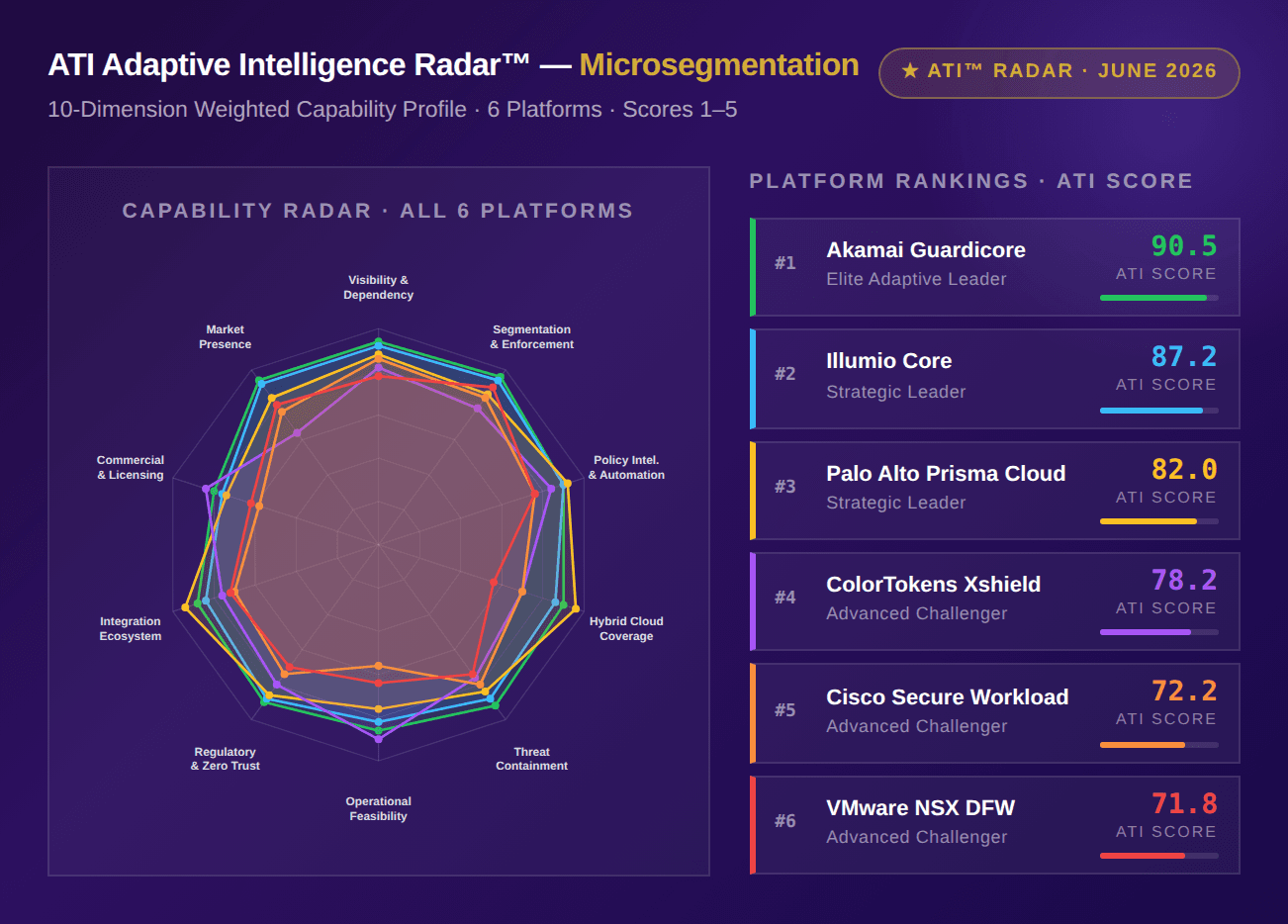This screenshot has height=924, width=1288.
Task: Click the red data point on Hybrid Cloud Coverage axis
Action: click(493, 582)
